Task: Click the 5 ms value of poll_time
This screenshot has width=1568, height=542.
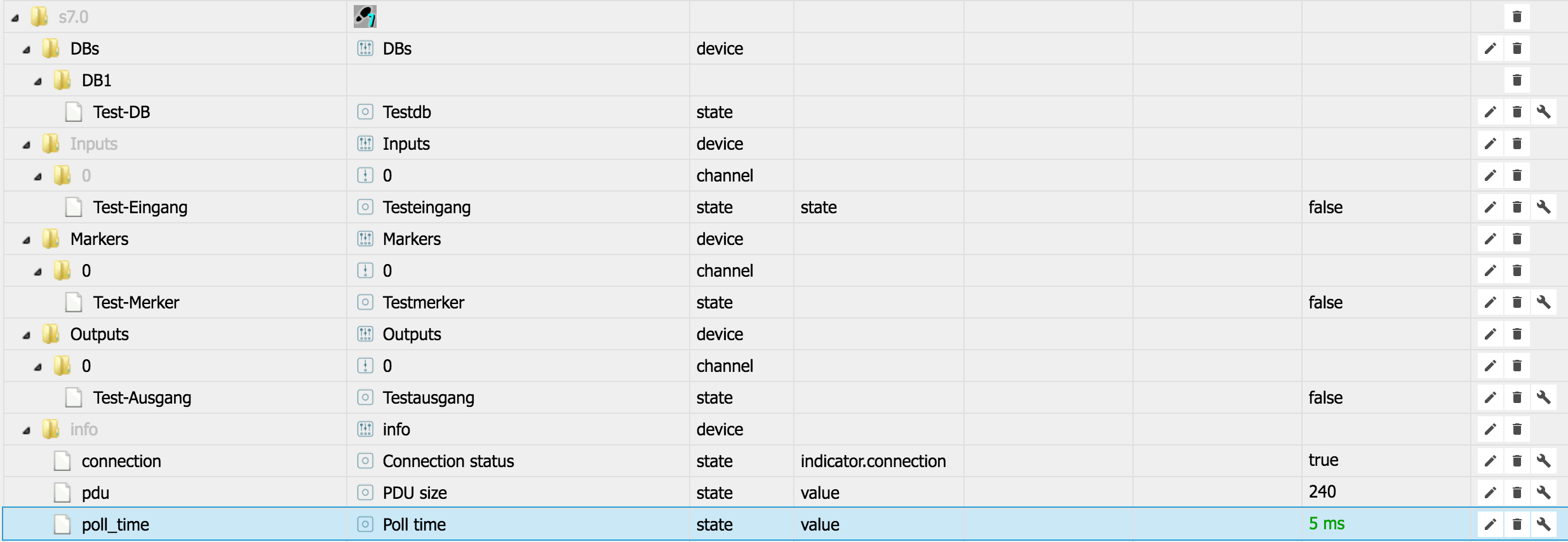Action: click(1326, 524)
